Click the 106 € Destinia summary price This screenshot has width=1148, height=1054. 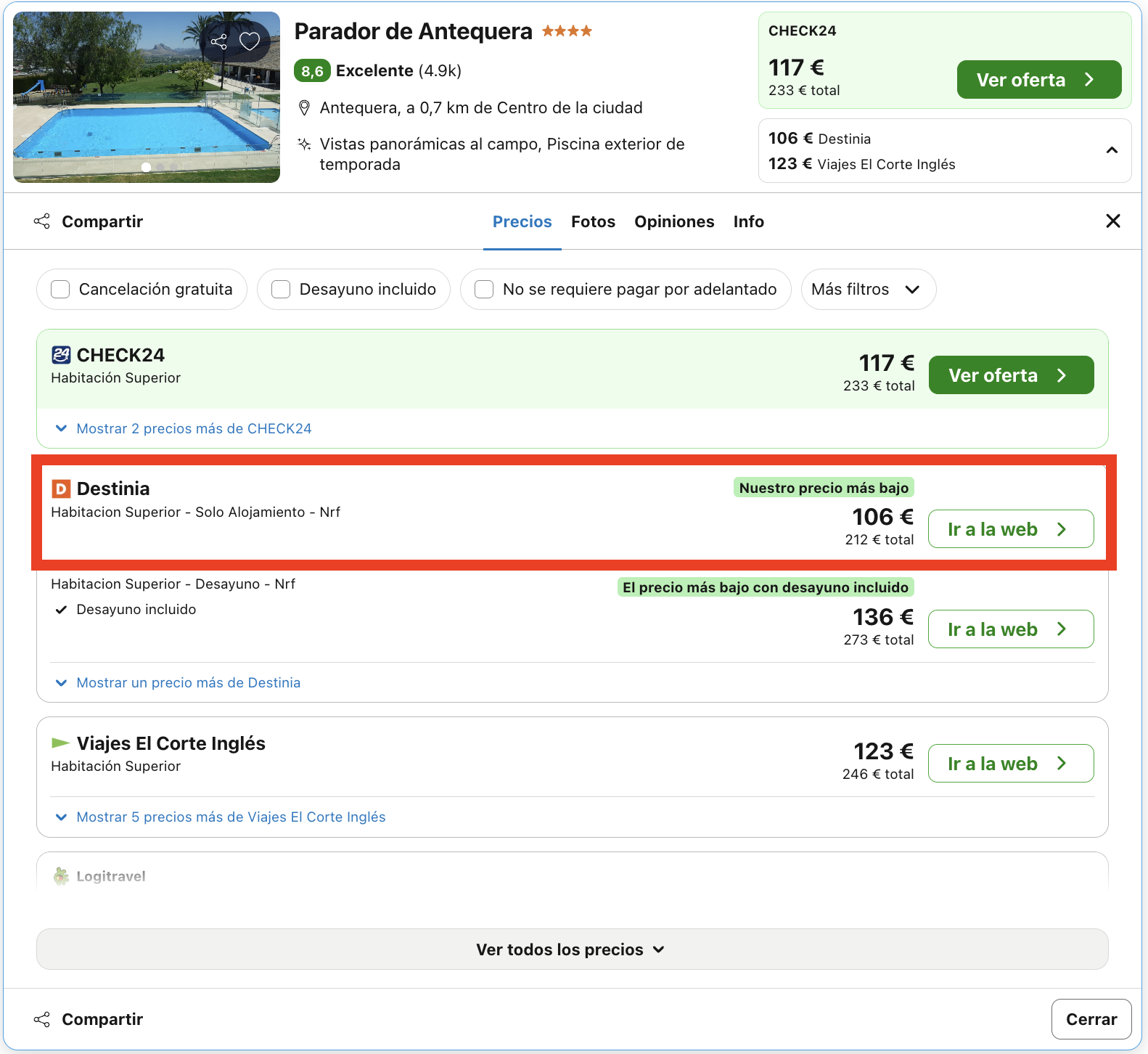(820, 139)
